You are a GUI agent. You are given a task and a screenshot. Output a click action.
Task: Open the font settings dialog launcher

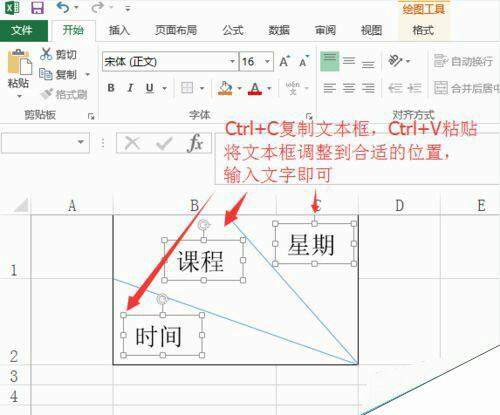[x=309, y=116]
